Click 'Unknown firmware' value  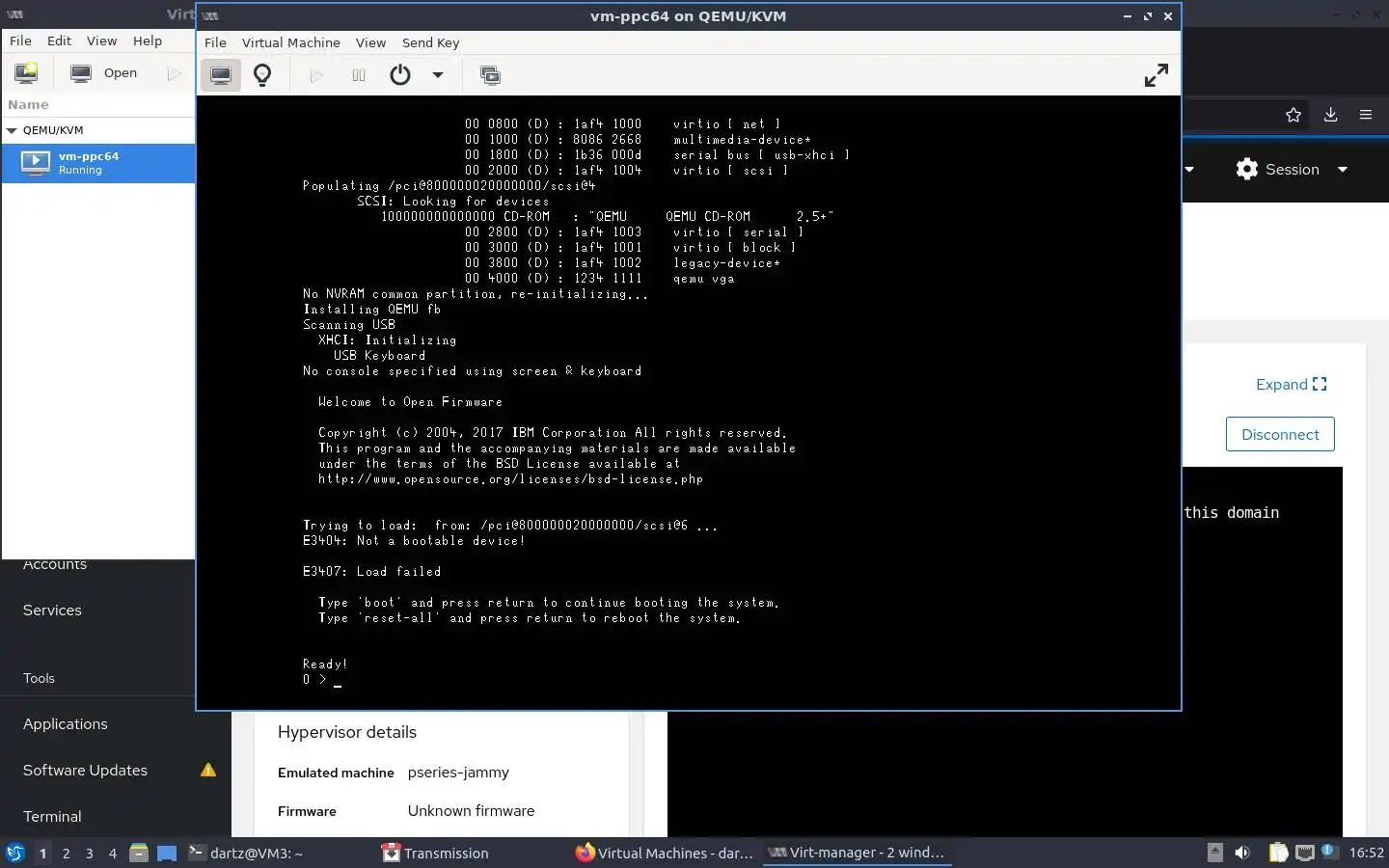tap(471, 811)
